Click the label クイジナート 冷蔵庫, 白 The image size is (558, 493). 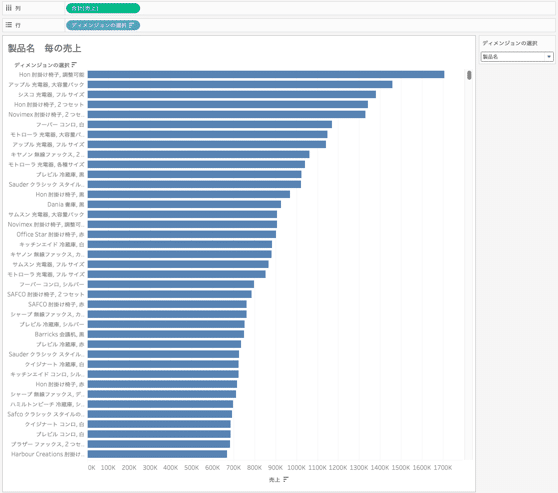point(54,364)
